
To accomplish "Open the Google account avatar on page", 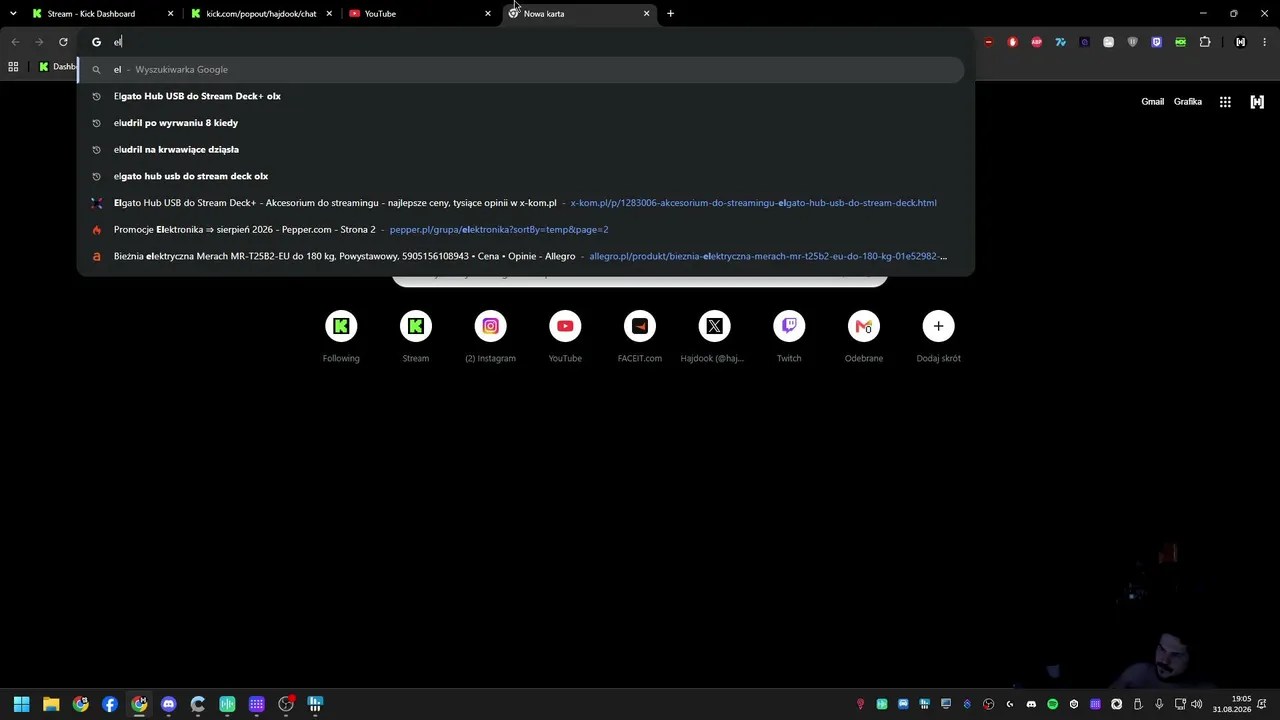I will (x=1257, y=102).
